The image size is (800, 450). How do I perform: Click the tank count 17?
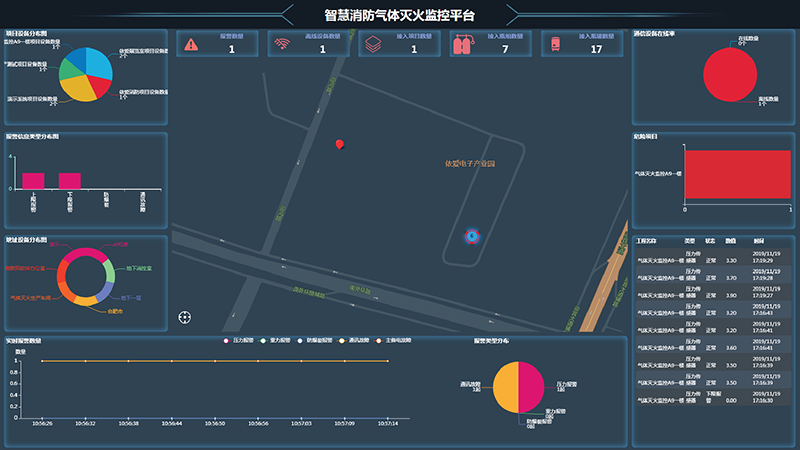pyautogui.click(x=596, y=49)
